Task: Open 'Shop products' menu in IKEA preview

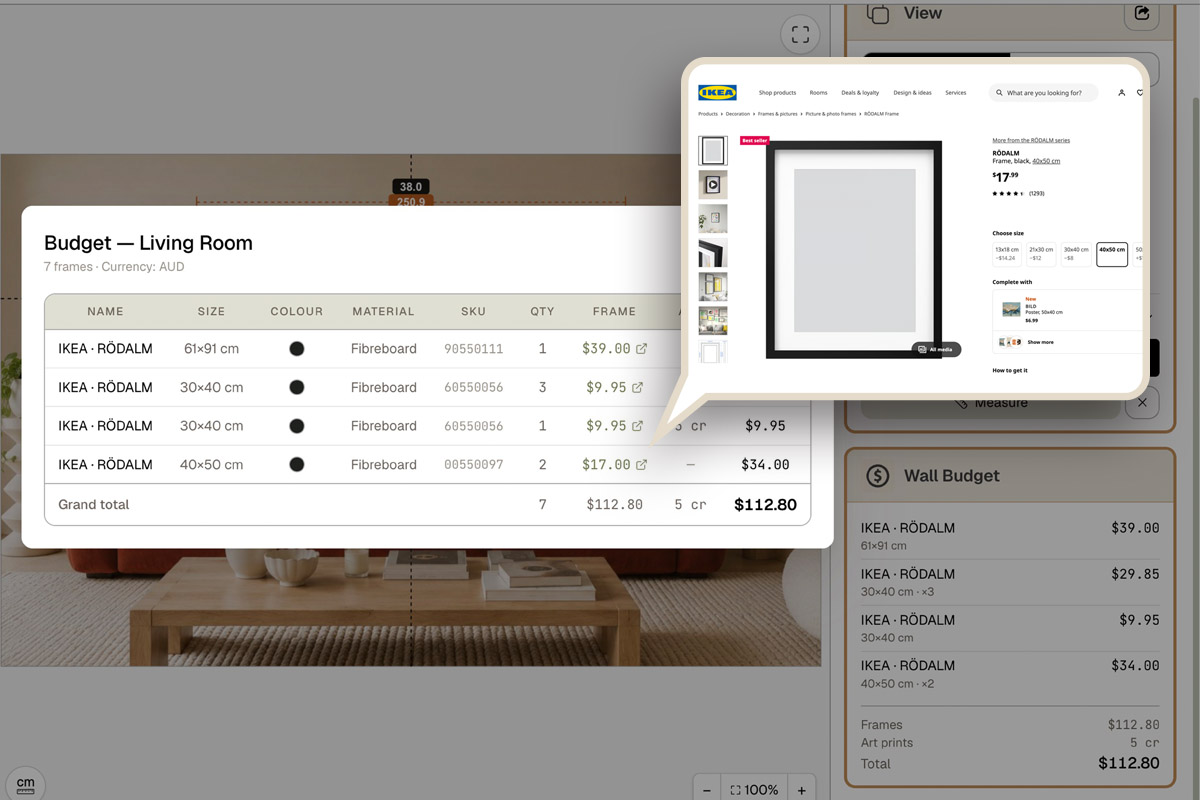Action: 777,93
